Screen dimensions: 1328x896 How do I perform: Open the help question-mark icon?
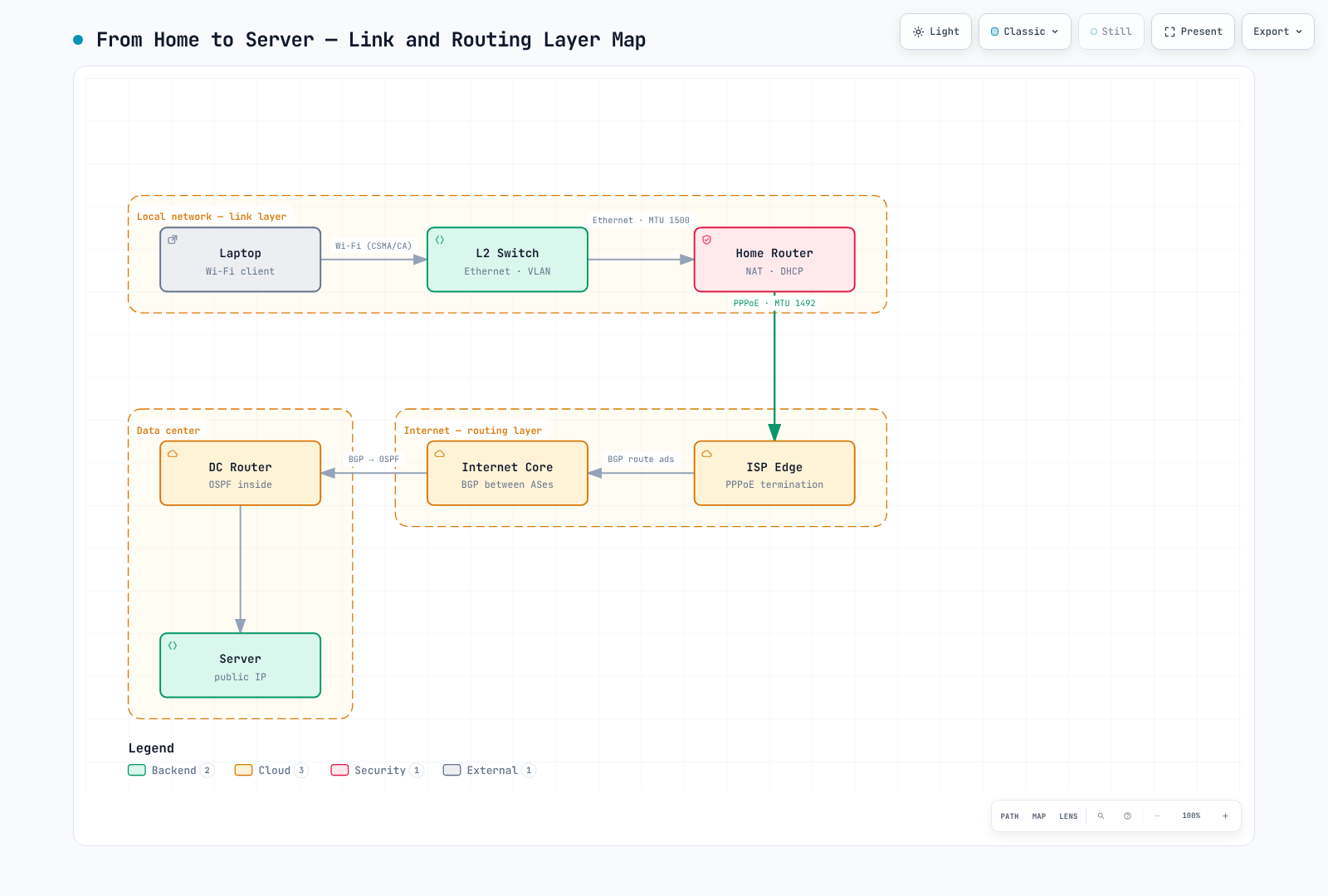(1127, 816)
